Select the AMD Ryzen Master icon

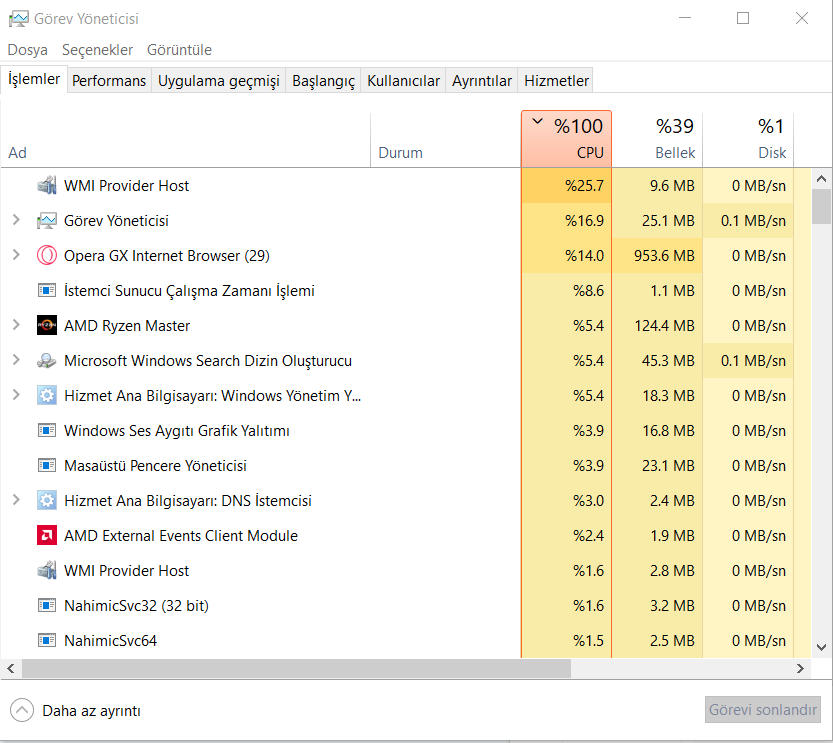tap(46, 326)
